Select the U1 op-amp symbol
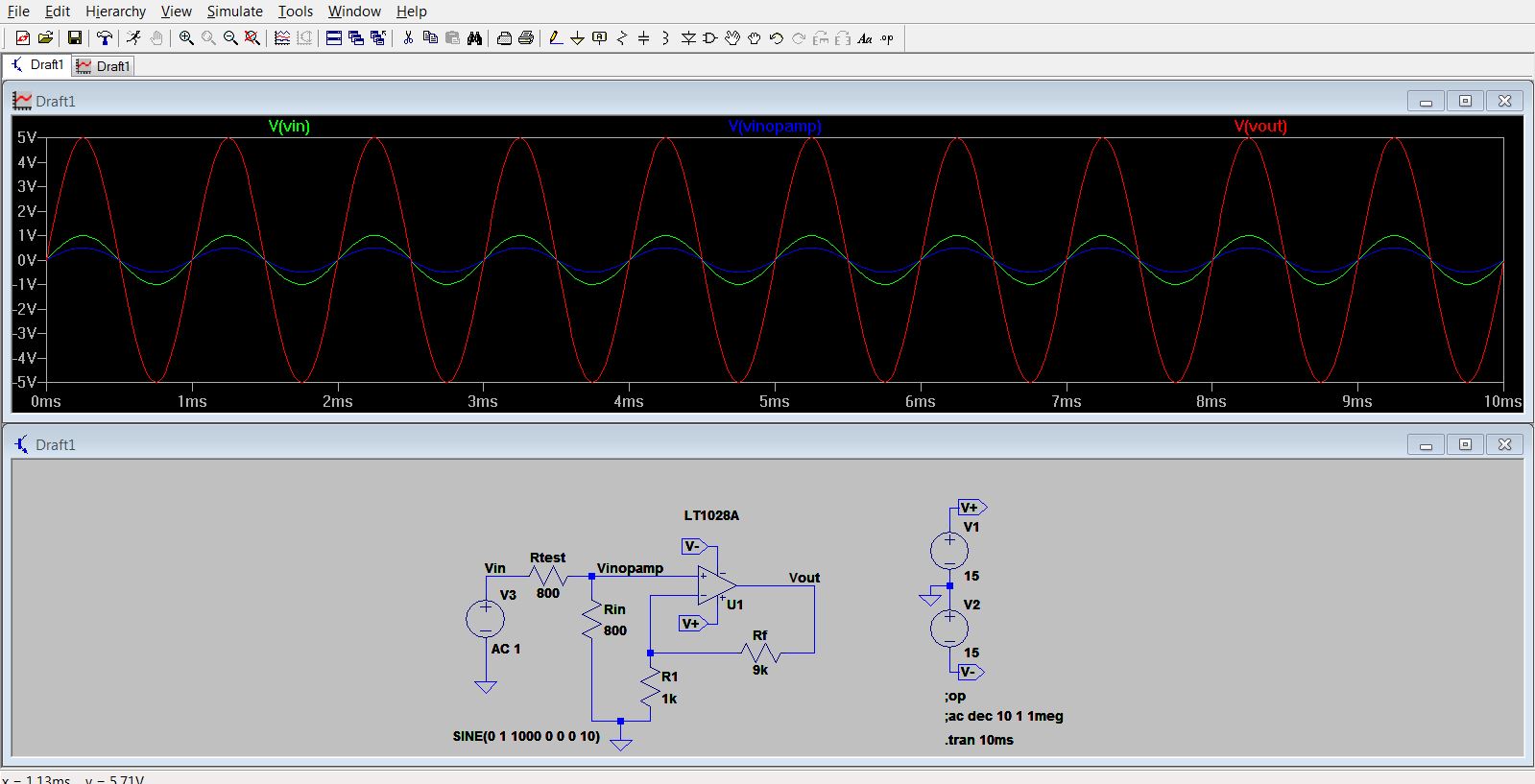The width and height of the screenshot is (1535, 784). tap(717, 585)
